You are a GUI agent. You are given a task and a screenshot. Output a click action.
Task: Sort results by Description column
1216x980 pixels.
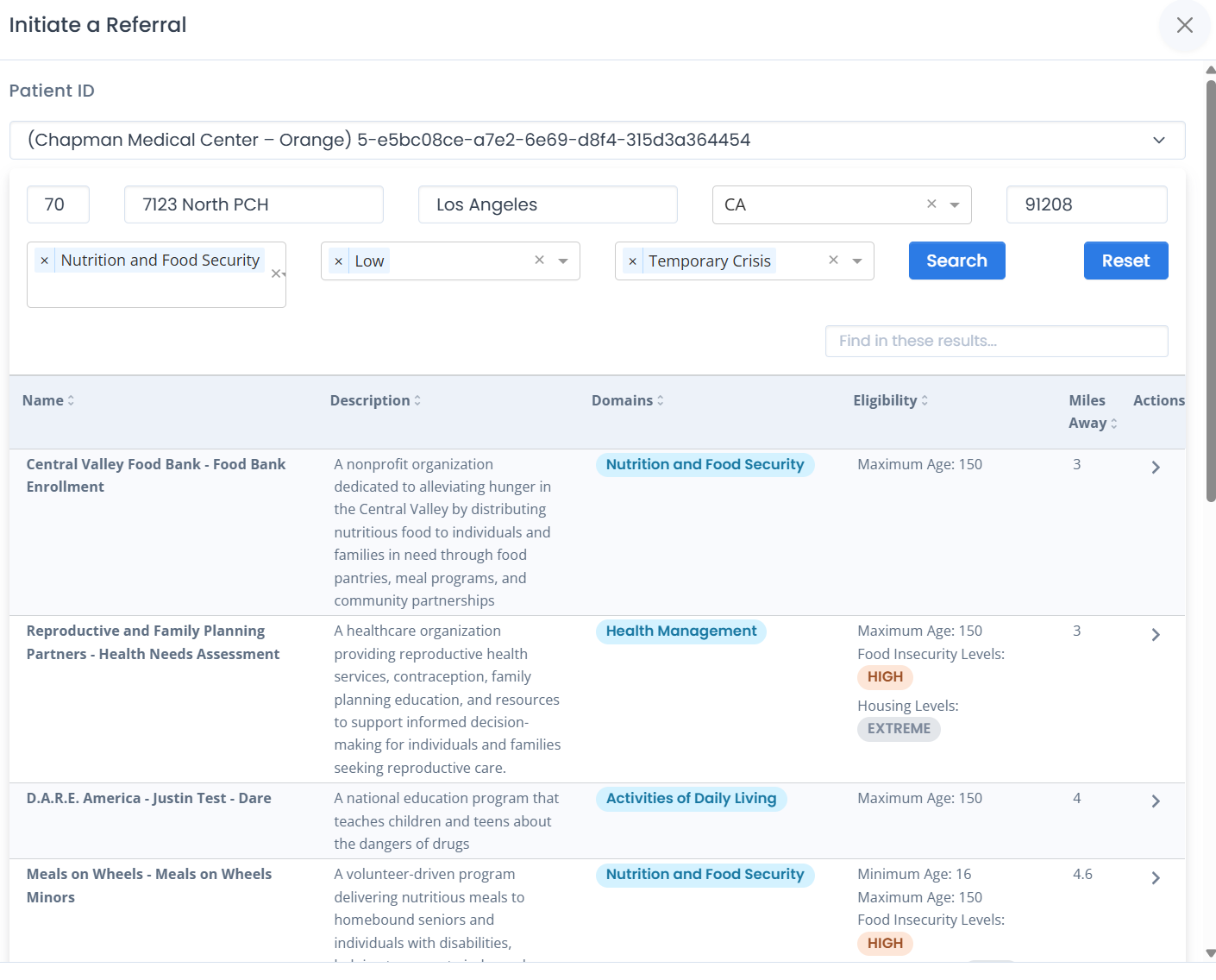pos(375,400)
